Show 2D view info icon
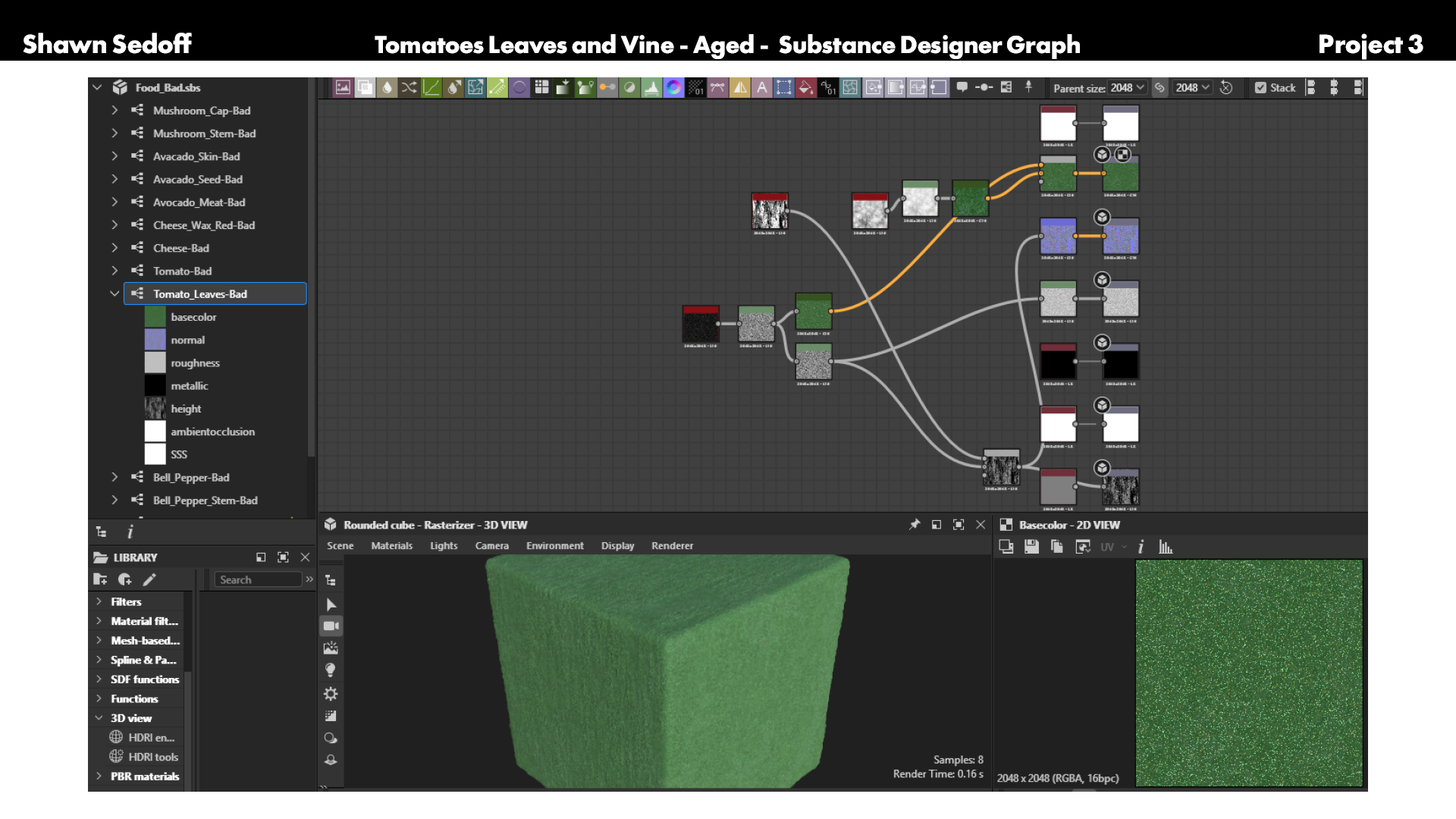The image size is (1456, 819). [1141, 546]
